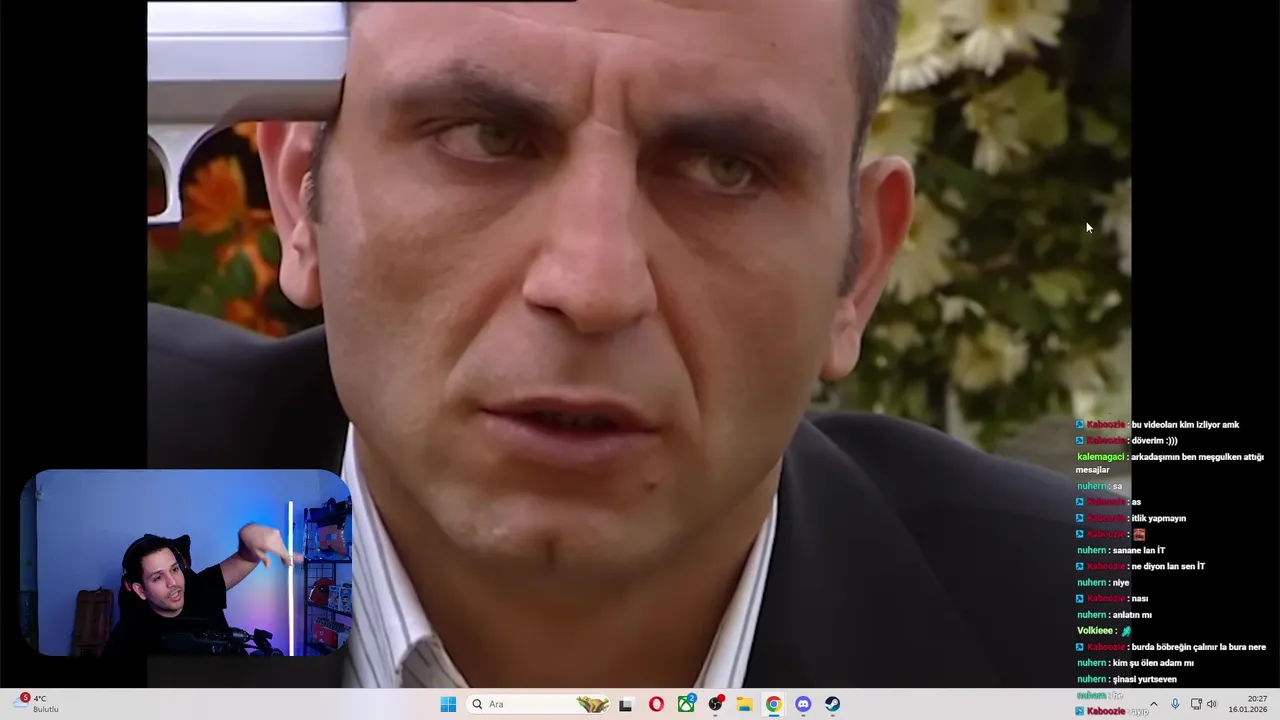Click chat message 'itlik yapmayın'
Viewport: 1280px width, 720px height.
point(1158,518)
